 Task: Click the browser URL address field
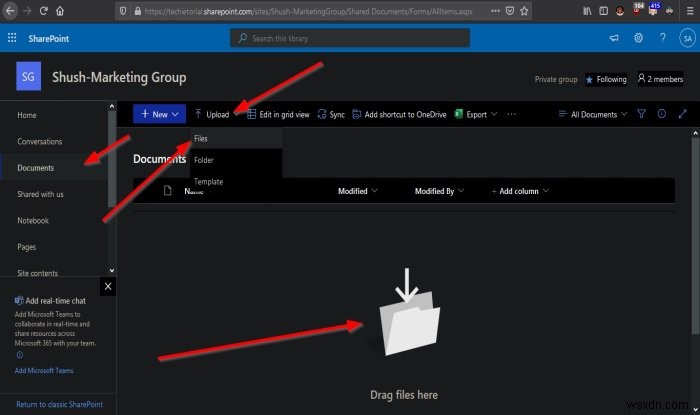tap(308, 12)
